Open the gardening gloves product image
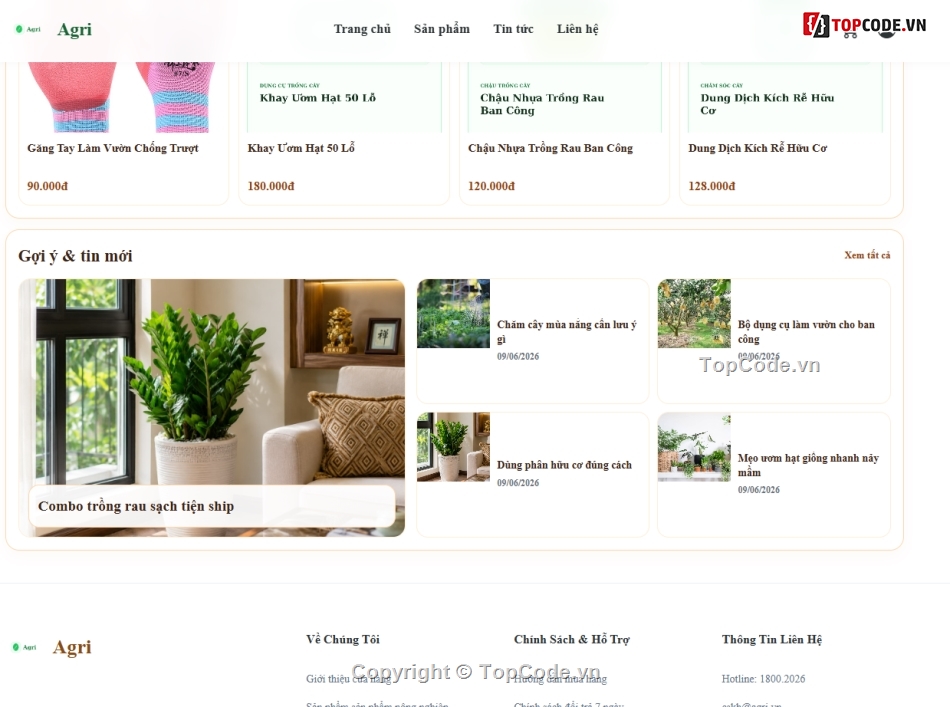Image resolution: width=950 pixels, height=707 pixels. click(x=124, y=97)
